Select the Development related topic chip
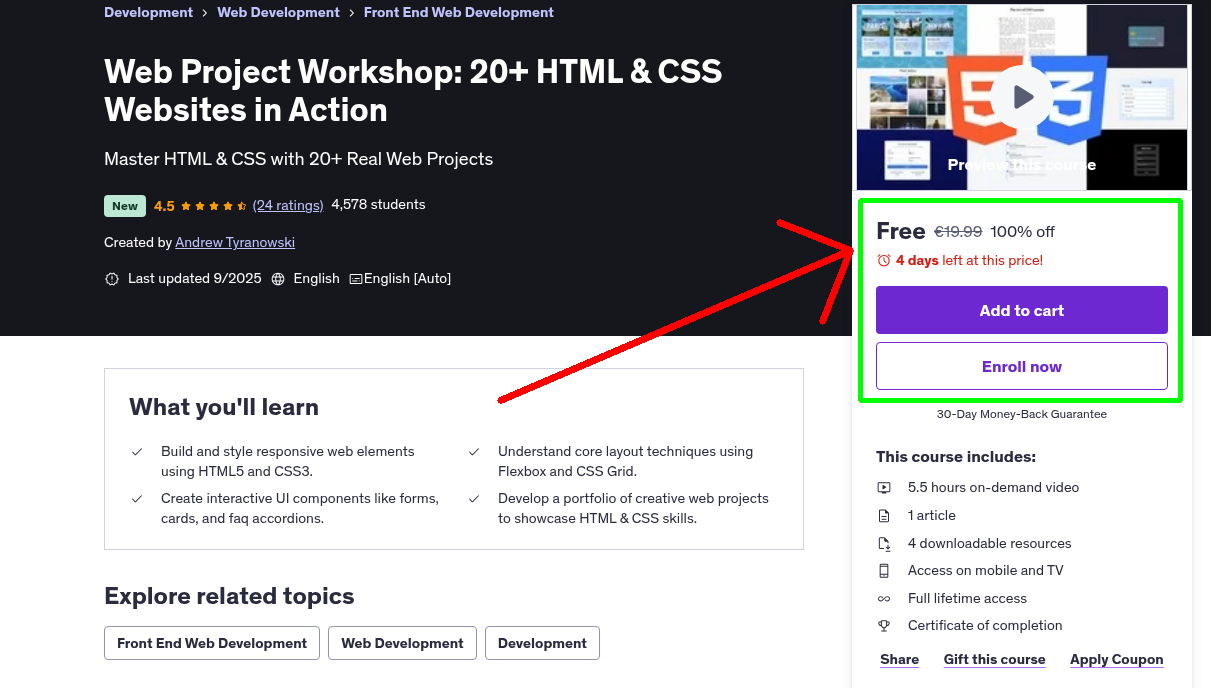Image resolution: width=1211 pixels, height=688 pixels. click(542, 643)
